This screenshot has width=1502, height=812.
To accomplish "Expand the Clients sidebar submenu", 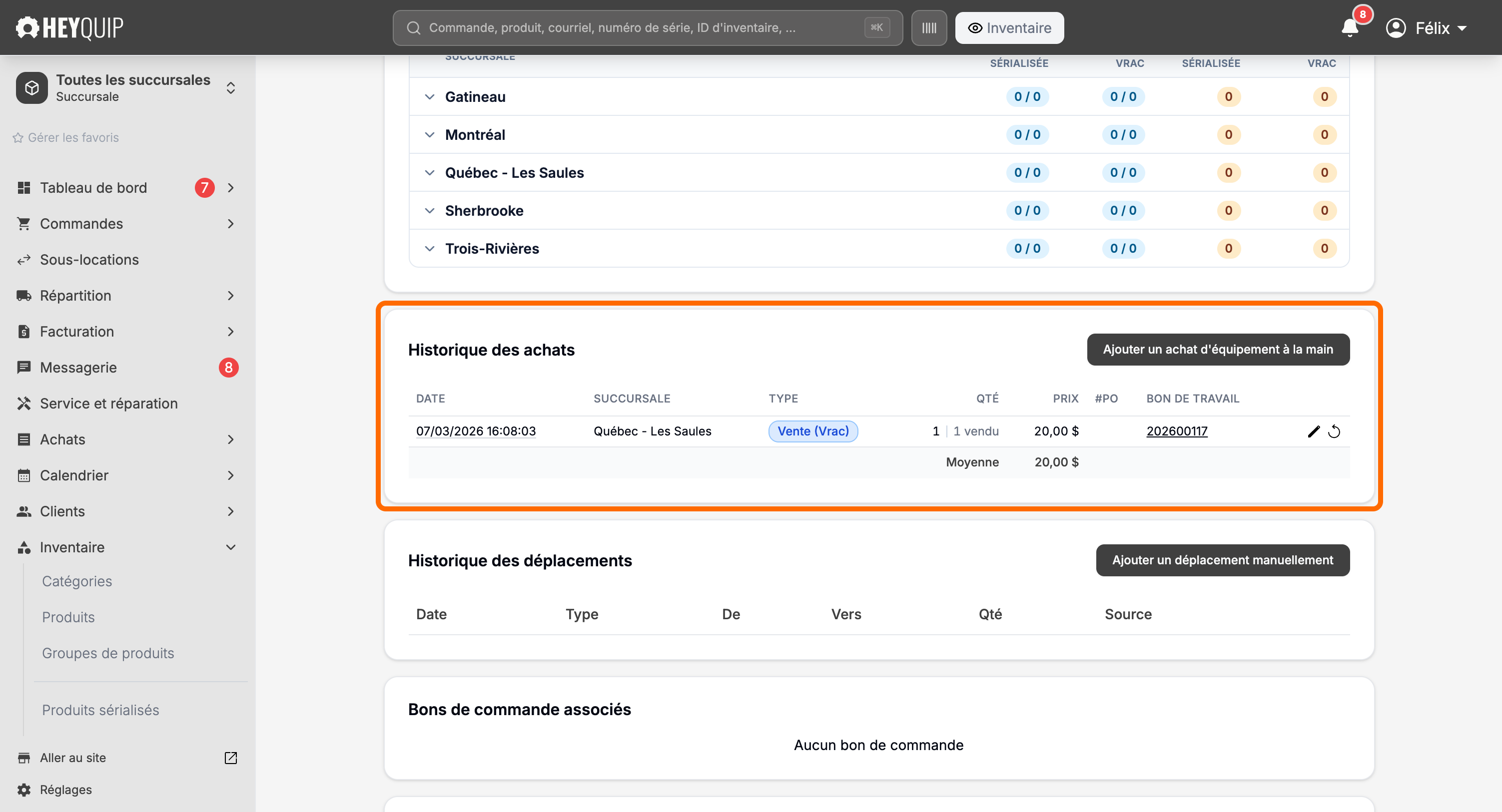I will coord(231,511).
